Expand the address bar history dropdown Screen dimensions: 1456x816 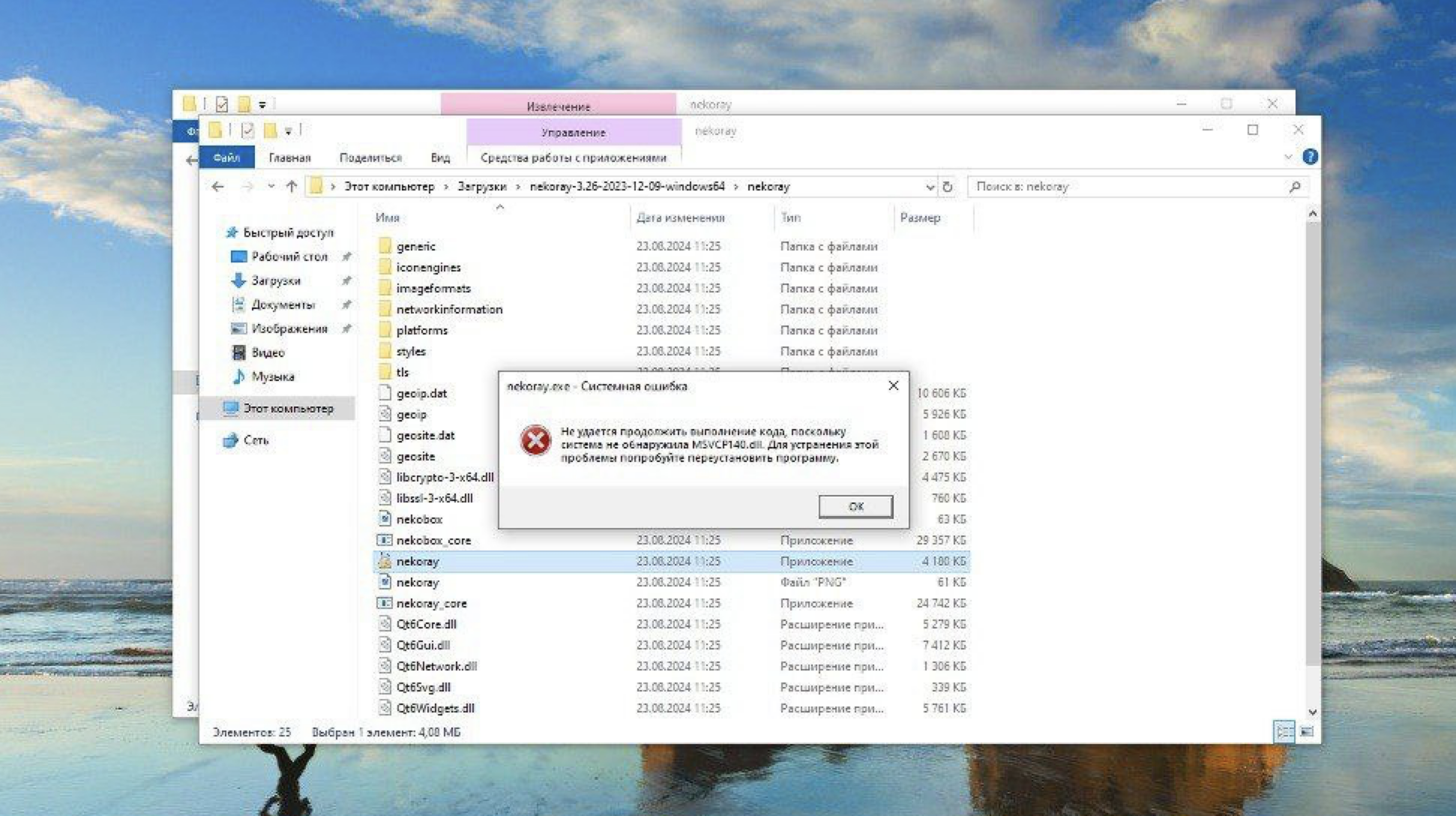(x=930, y=187)
